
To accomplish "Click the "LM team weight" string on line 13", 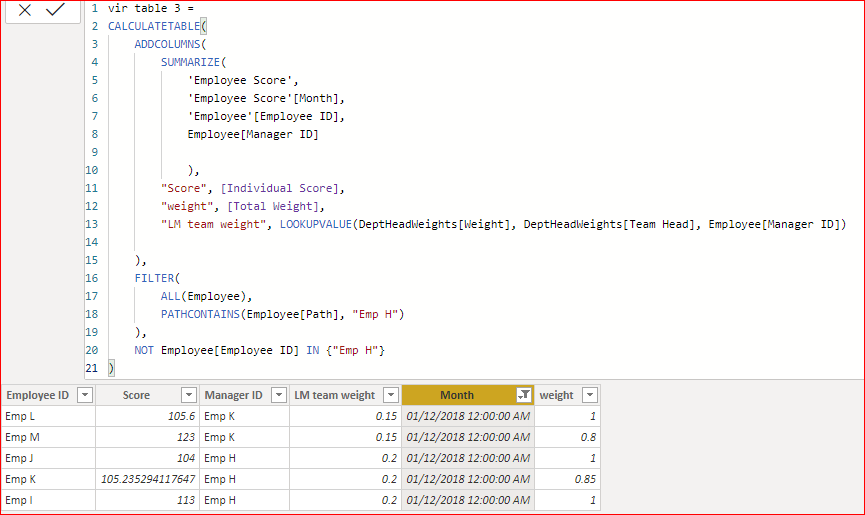I will coord(213,224).
